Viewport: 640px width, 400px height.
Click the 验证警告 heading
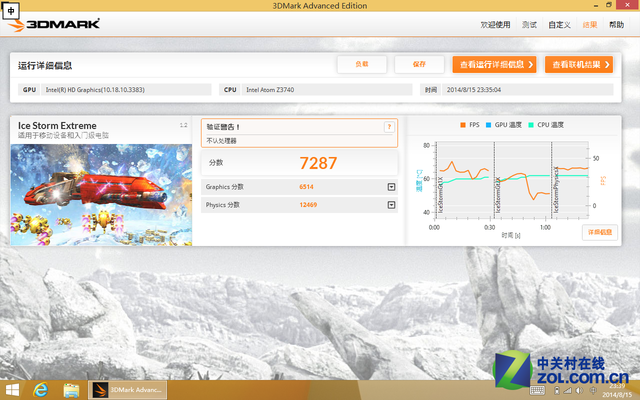223,127
